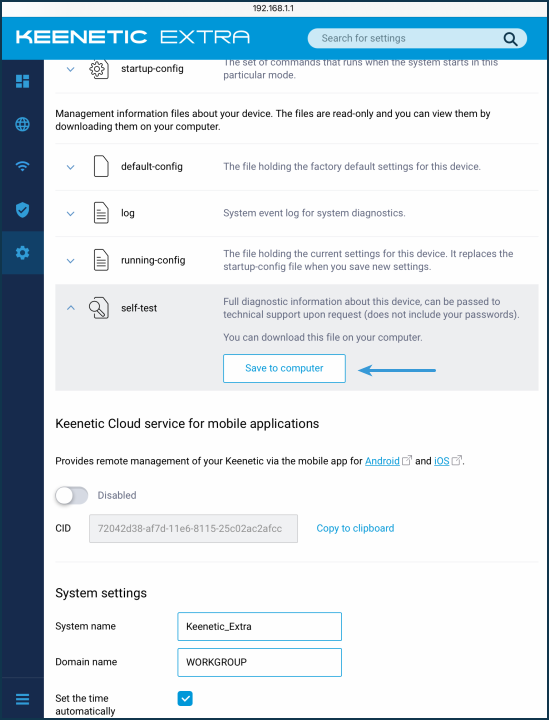Open the dashboard icon in sidebar
Screen dimensions: 549x720
(22, 81)
